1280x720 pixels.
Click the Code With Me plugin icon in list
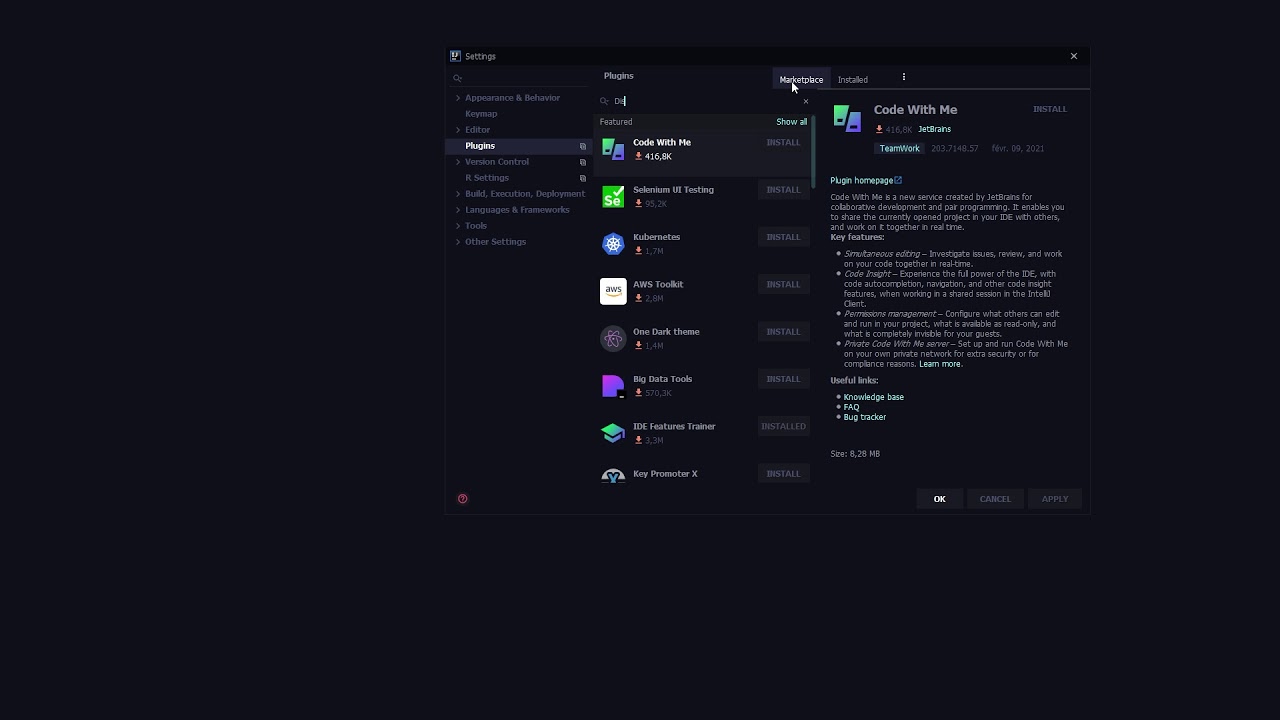tap(613, 149)
